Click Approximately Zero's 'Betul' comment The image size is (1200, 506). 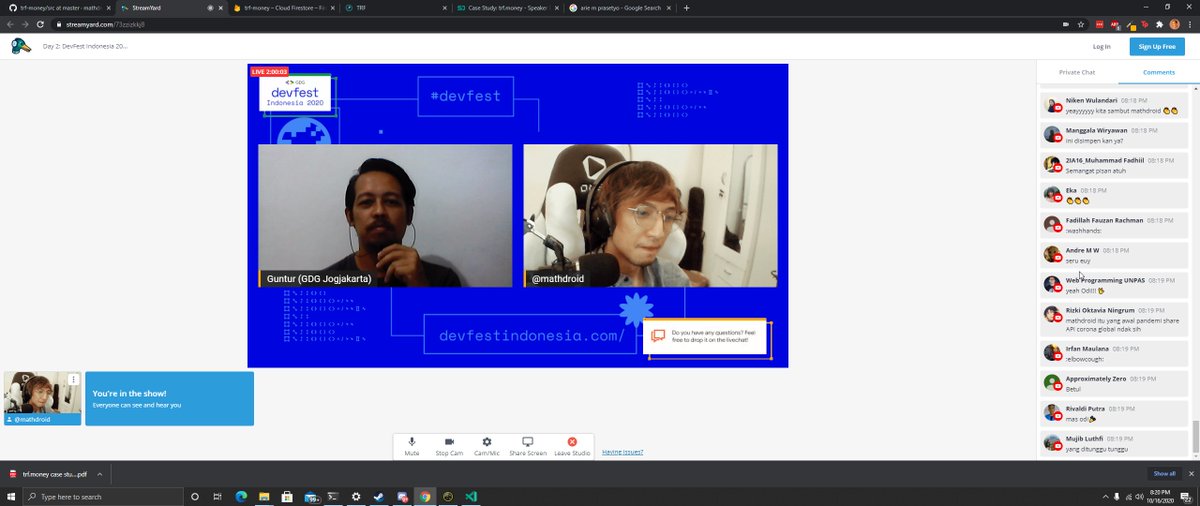point(1114,384)
